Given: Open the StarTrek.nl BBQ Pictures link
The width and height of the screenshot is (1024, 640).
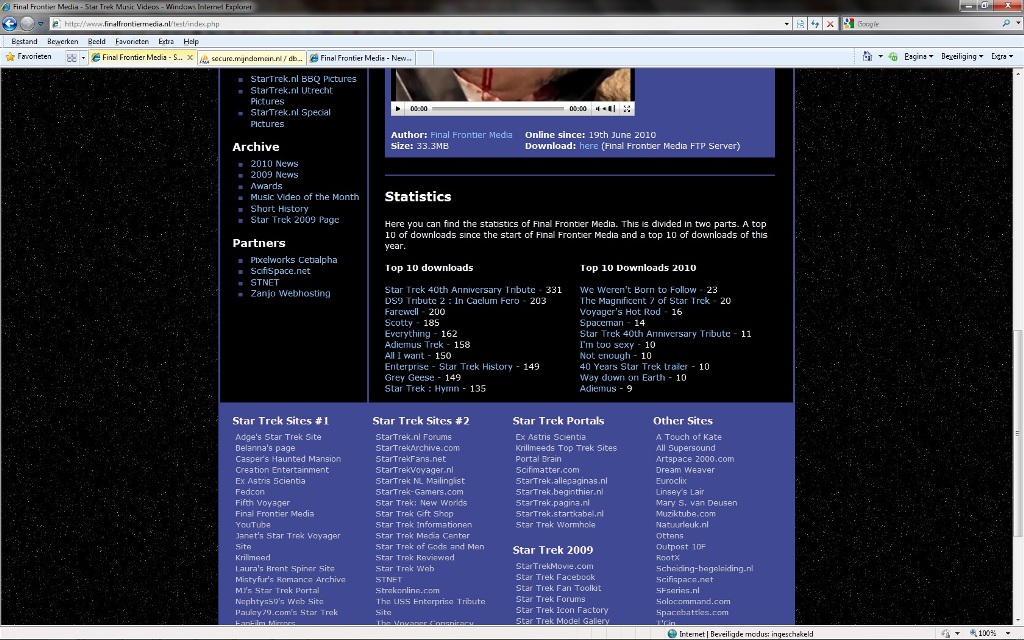Looking at the screenshot, I should tap(303, 78).
